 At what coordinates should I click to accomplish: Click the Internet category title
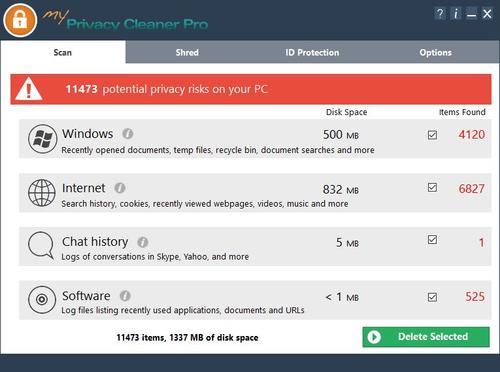pyautogui.click(x=84, y=188)
